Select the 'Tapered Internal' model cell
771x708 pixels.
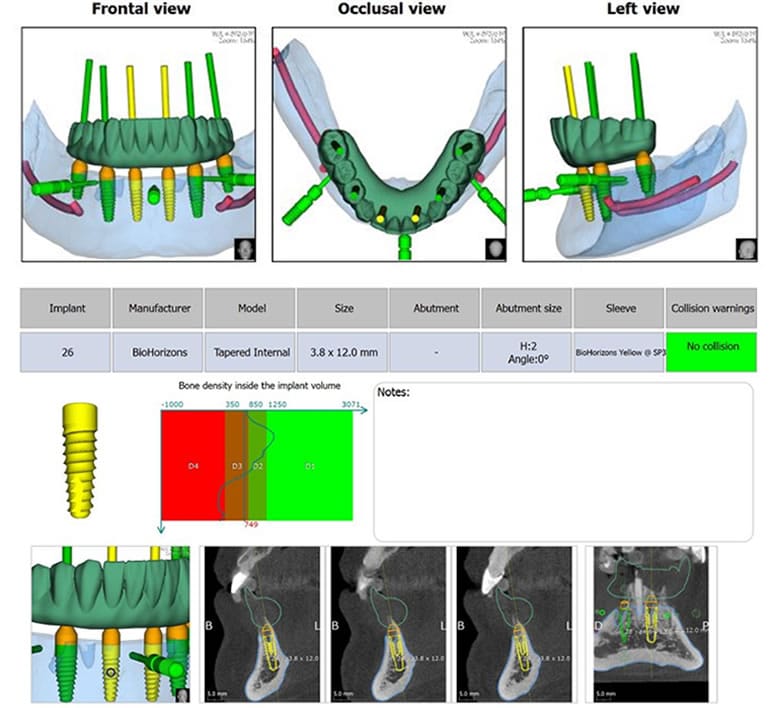(249, 352)
